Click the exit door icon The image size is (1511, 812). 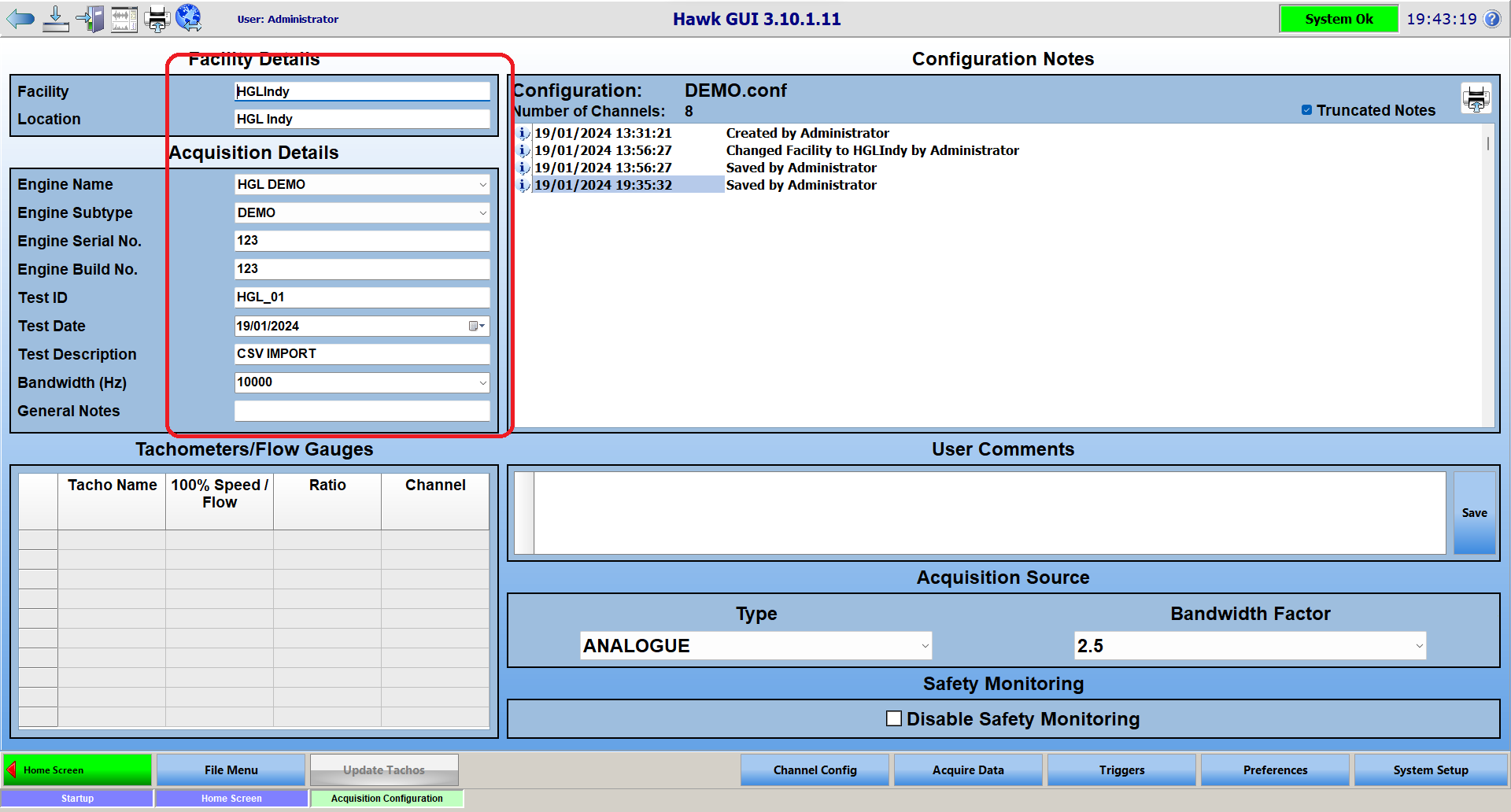[x=91, y=19]
